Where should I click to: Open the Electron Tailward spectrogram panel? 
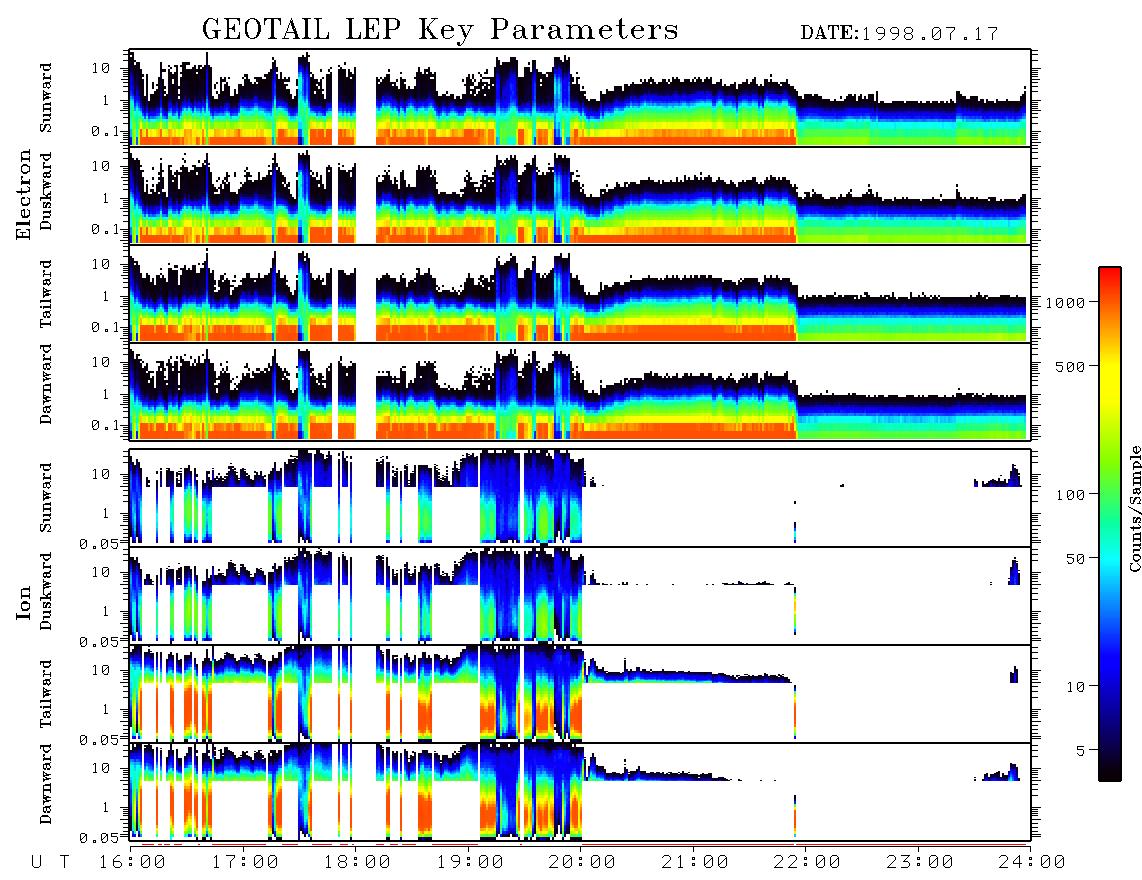[x=580, y=294]
